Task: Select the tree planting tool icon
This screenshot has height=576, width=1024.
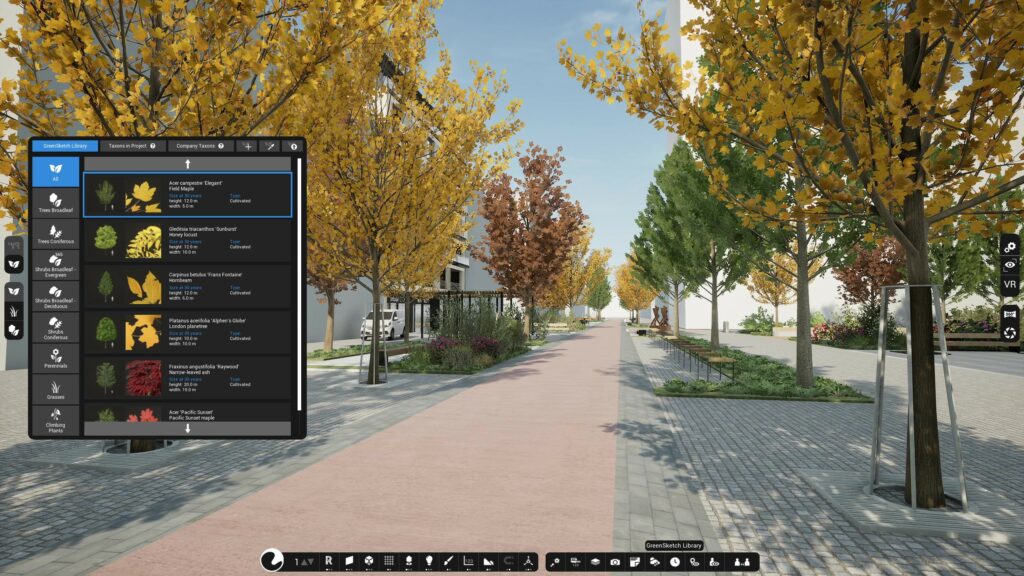Action: [x=409, y=561]
